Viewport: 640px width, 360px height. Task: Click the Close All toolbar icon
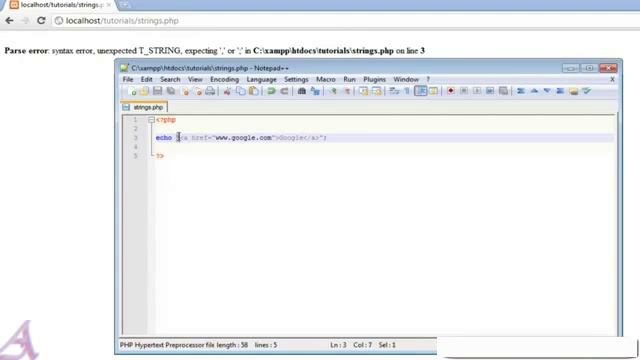tap(198, 91)
